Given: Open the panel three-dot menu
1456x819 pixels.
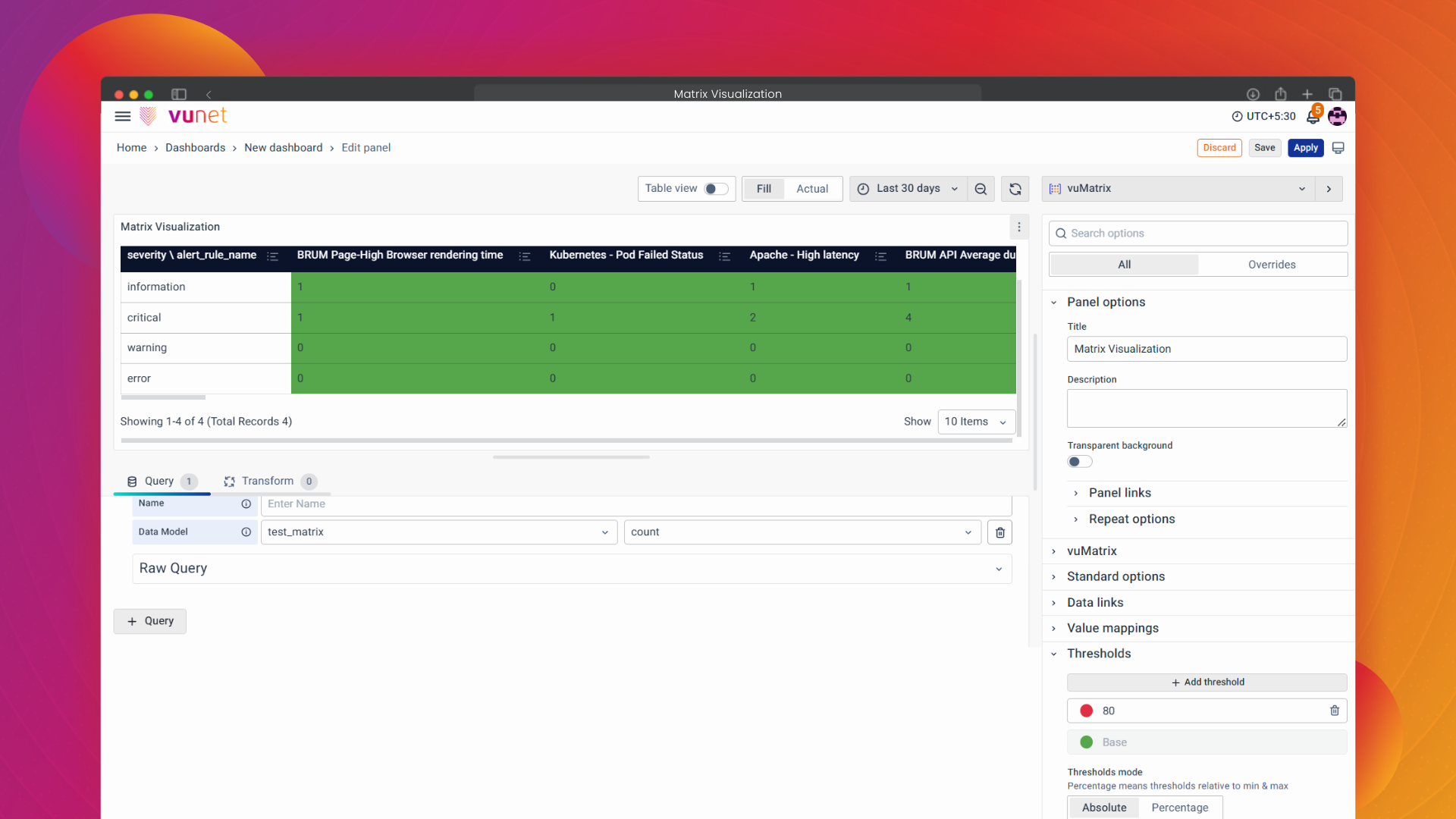Looking at the screenshot, I should [1018, 227].
